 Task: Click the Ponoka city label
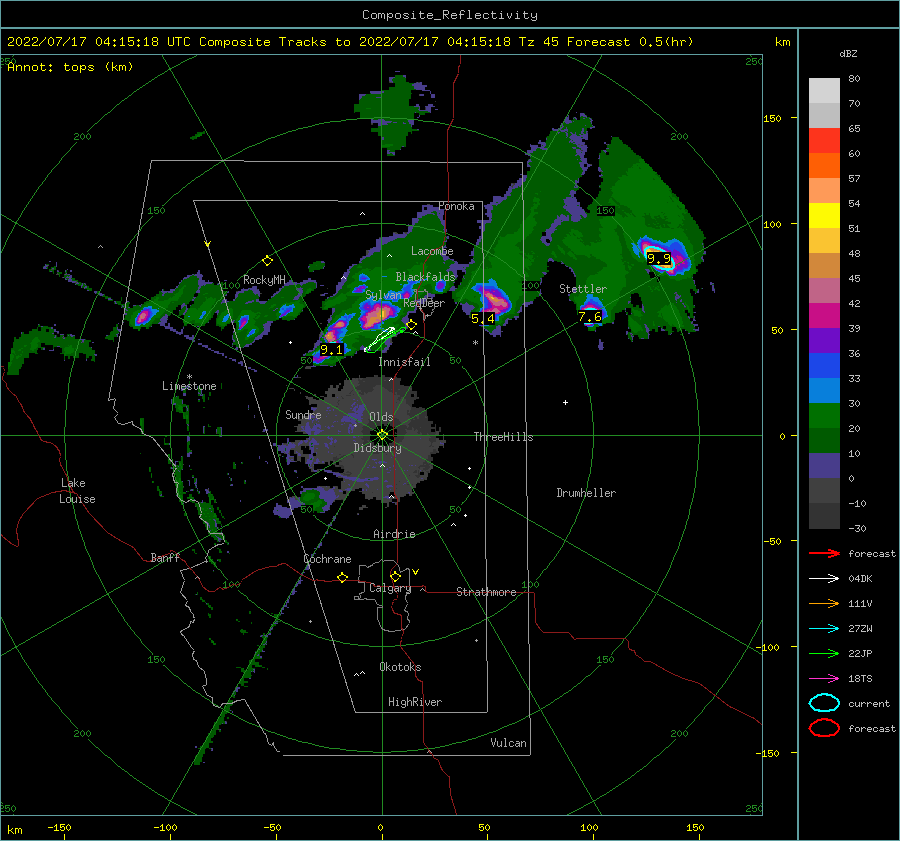456,206
